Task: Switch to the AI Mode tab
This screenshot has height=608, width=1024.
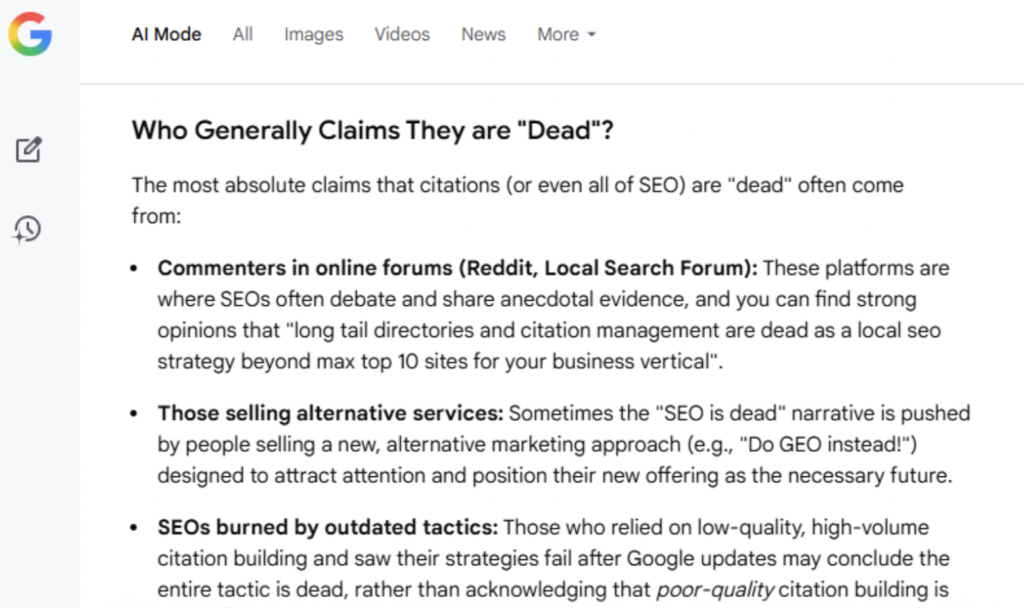Action: coord(166,34)
